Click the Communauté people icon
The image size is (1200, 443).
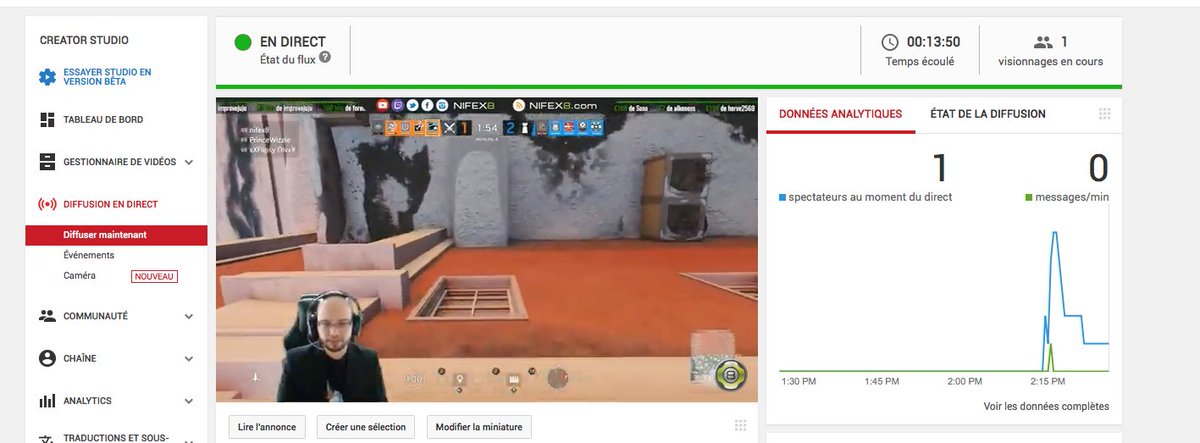tap(47, 316)
